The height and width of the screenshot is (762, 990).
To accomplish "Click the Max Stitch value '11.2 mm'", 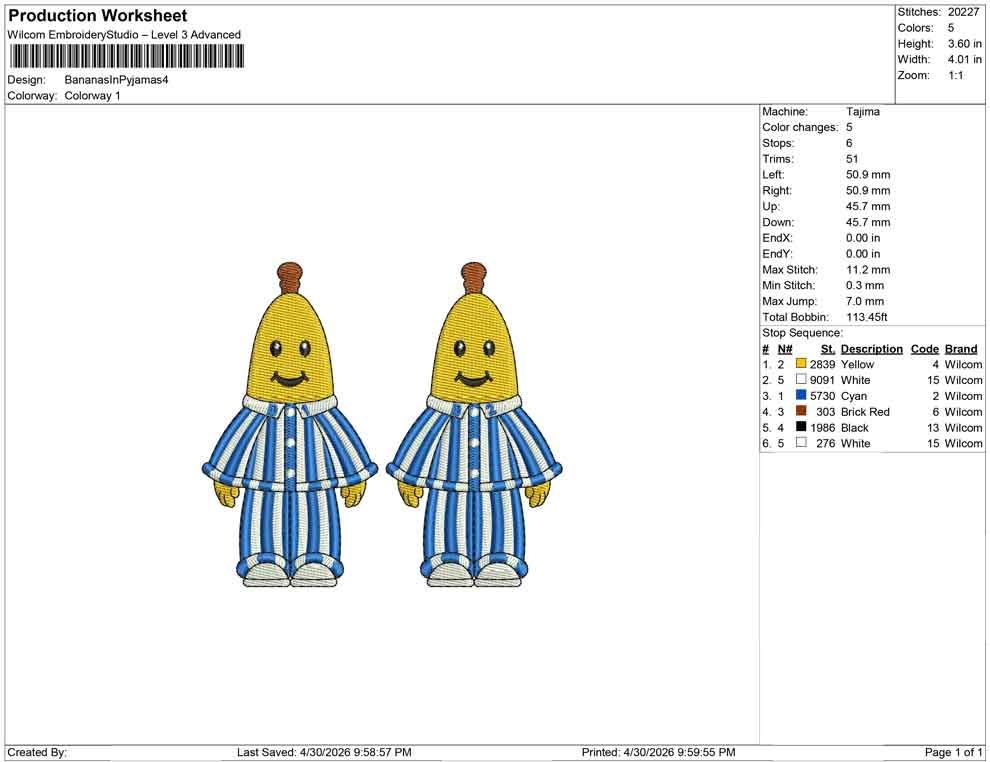I will point(868,270).
